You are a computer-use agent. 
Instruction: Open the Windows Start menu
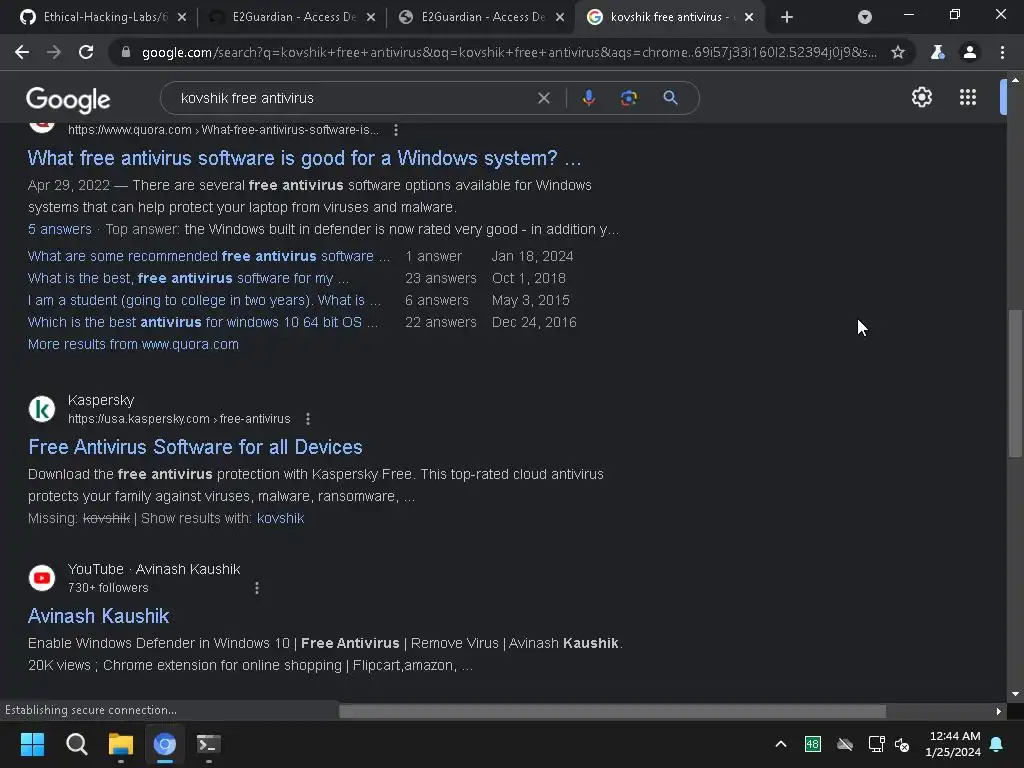(32, 744)
